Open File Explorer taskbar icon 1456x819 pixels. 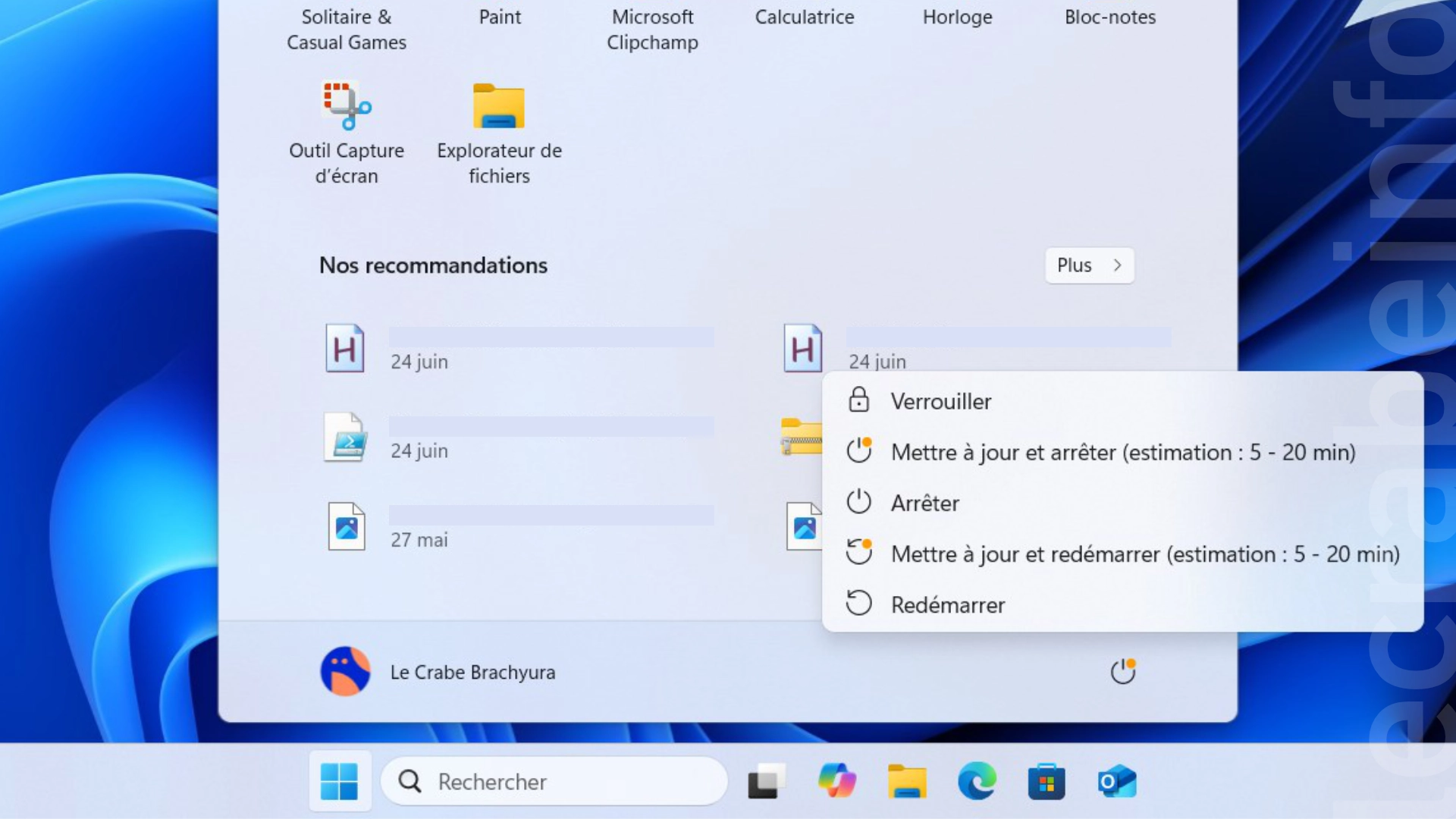coord(906,781)
